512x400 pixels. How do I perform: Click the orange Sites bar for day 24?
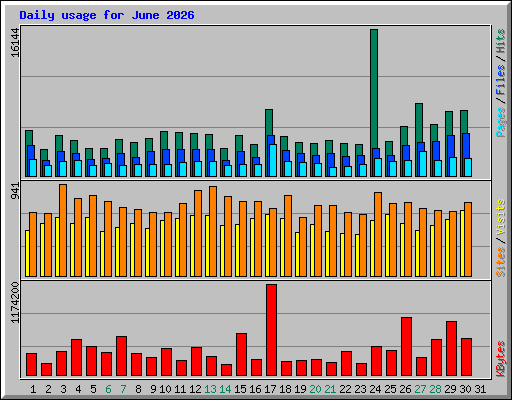click(378, 234)
